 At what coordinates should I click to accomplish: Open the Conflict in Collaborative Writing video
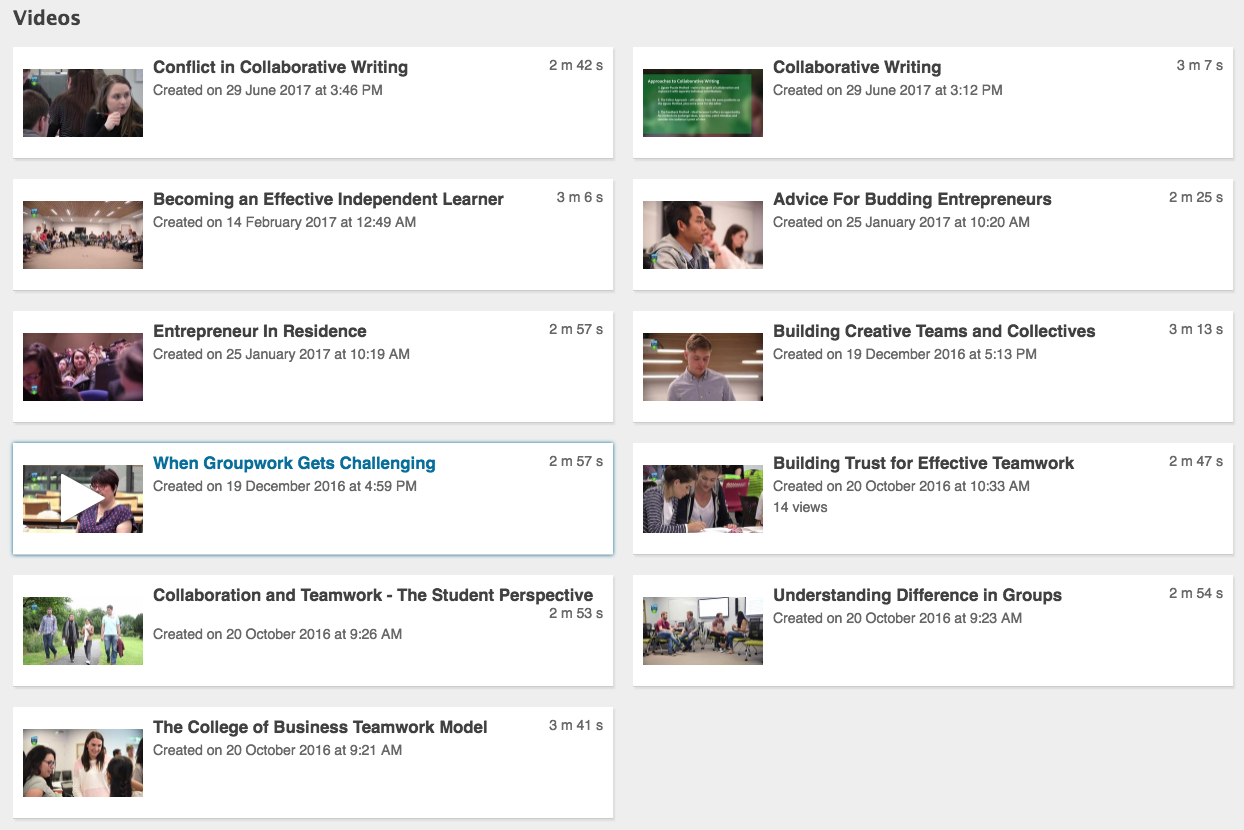coord(280,67)
